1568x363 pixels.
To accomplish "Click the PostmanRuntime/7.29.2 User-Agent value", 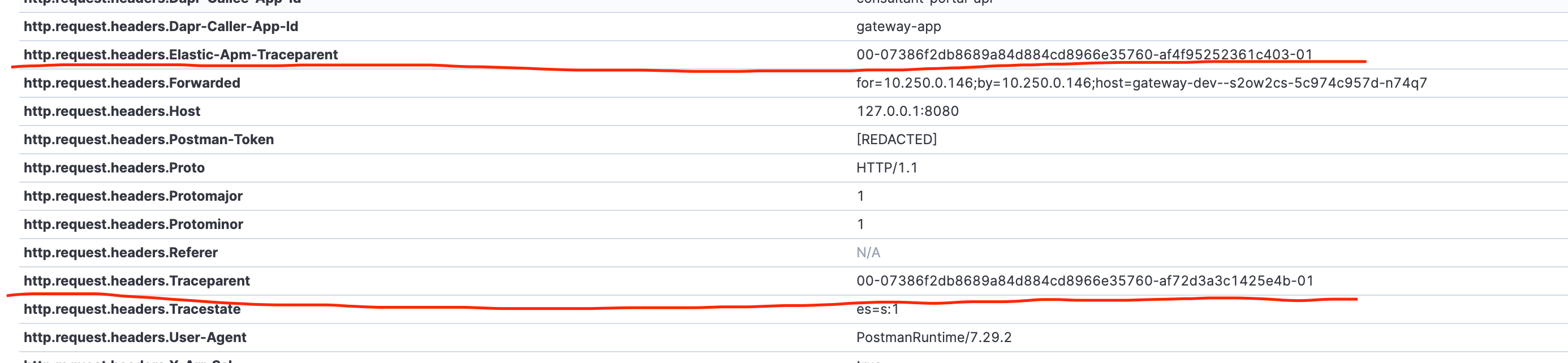I will point(934,338).
